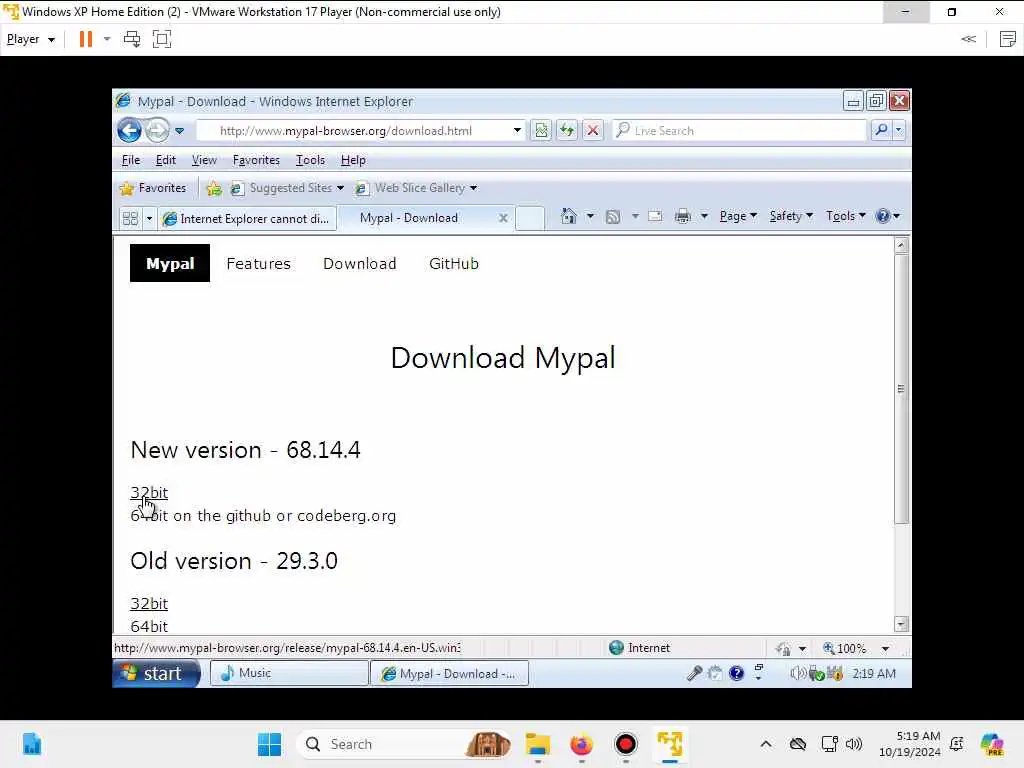
Task: Open the VMware Player menu
Action: (30, 39)
